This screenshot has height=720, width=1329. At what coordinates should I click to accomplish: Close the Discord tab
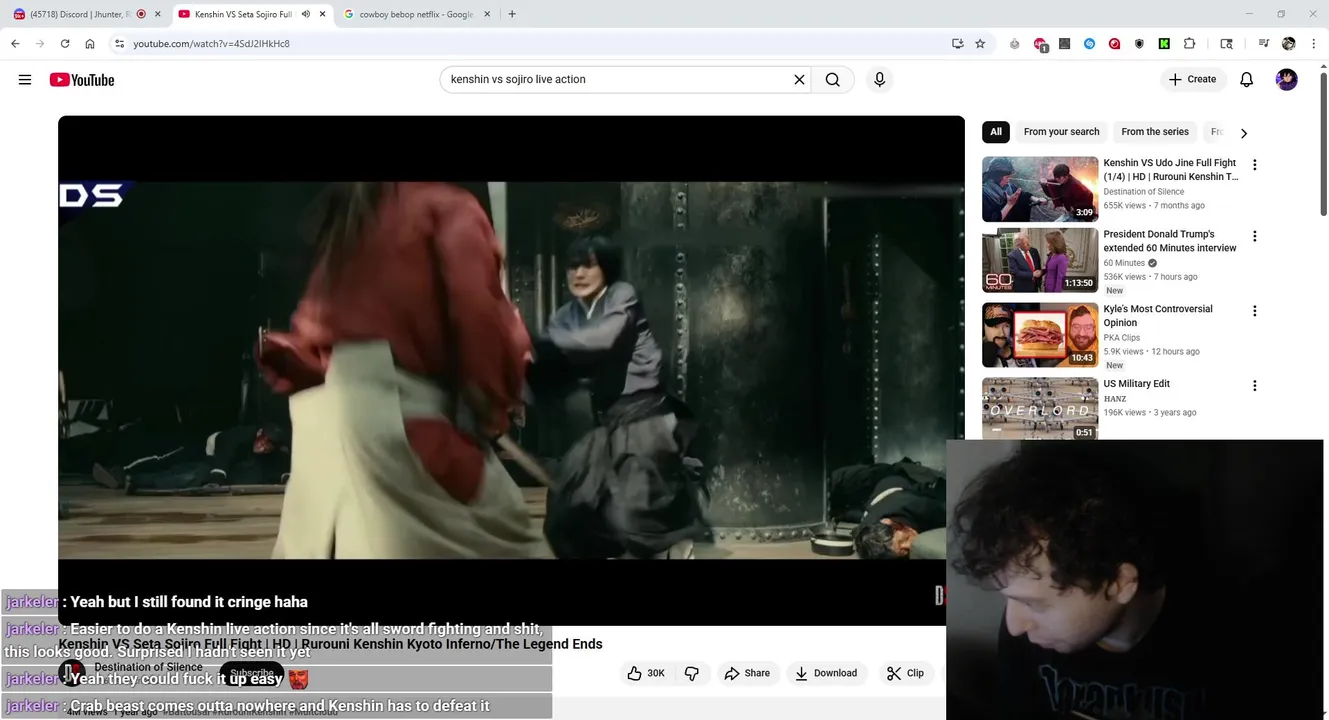tap(158, 14)
